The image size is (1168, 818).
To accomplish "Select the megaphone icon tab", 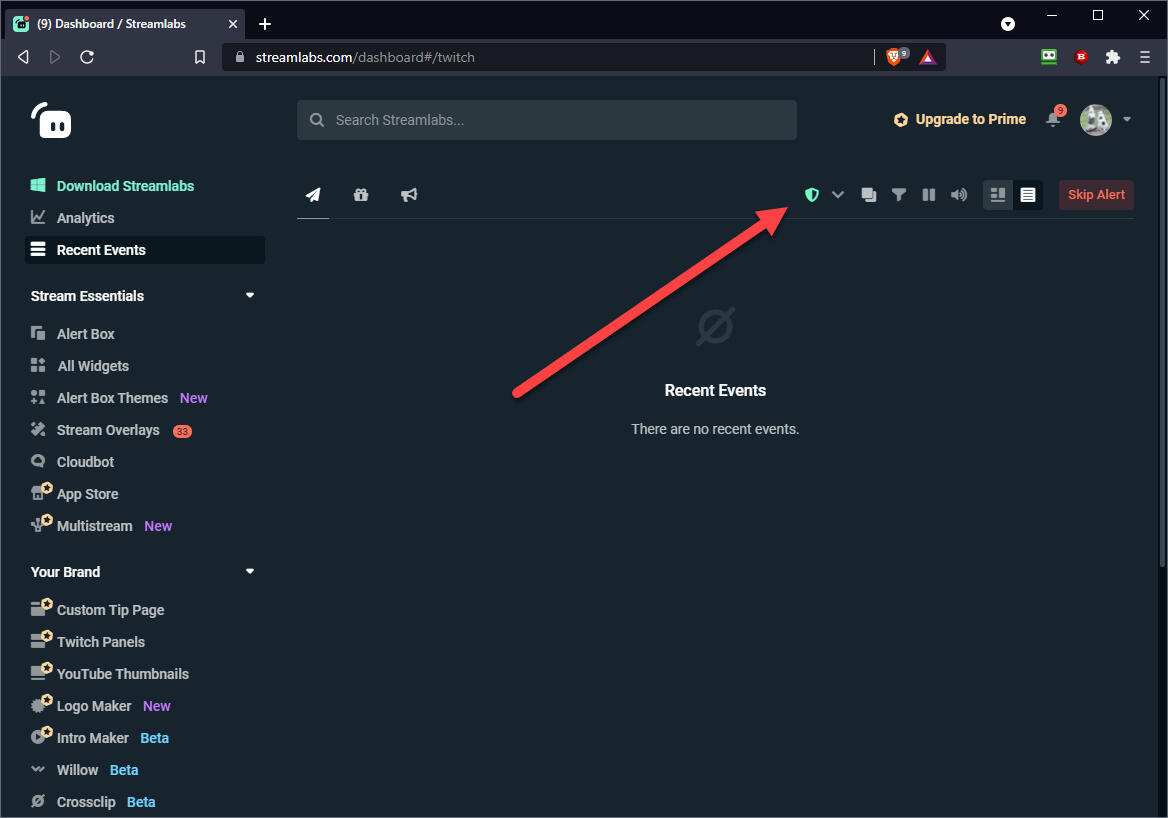I will coord(409,195).
